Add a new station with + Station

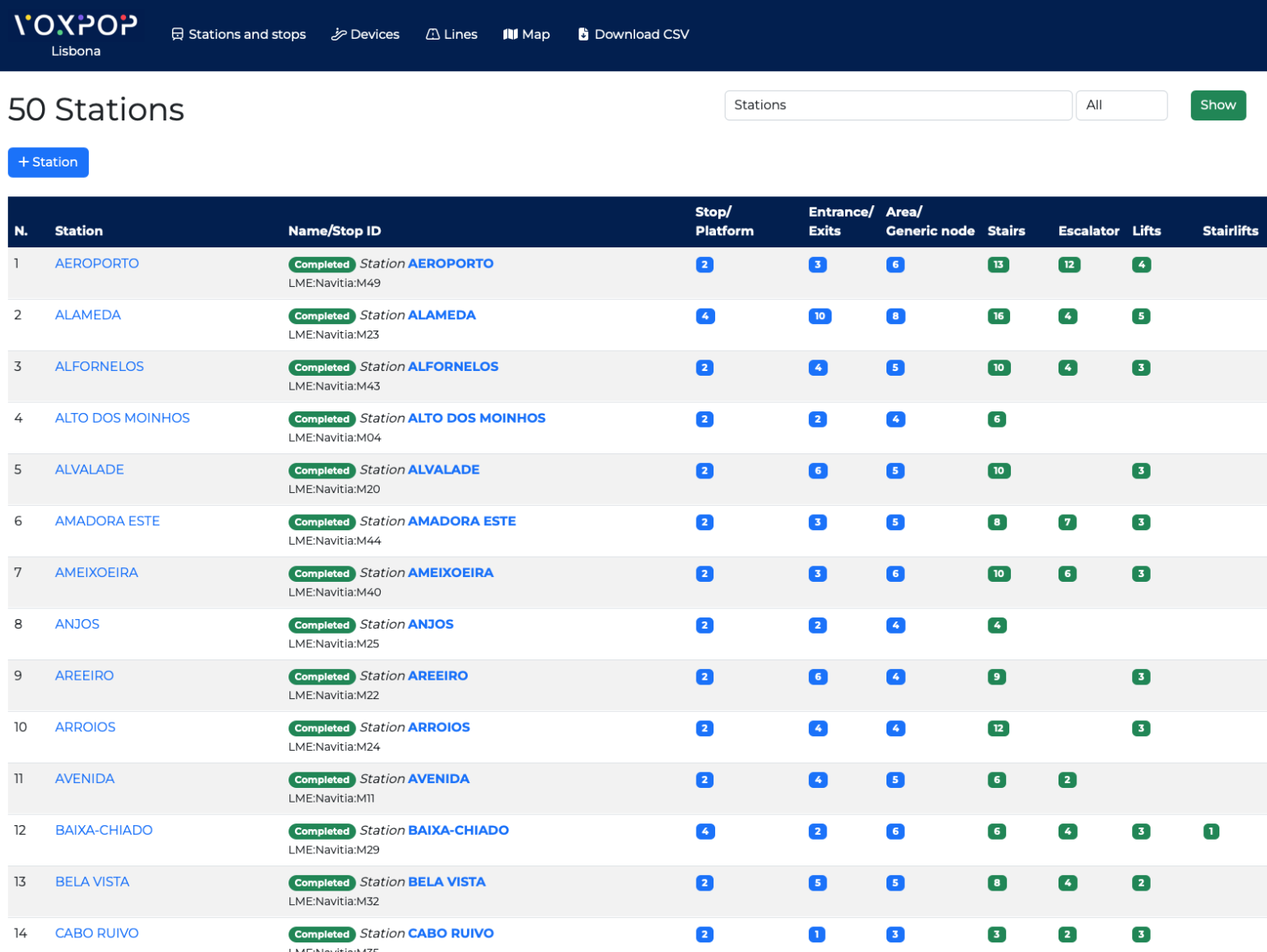point(48,162)
